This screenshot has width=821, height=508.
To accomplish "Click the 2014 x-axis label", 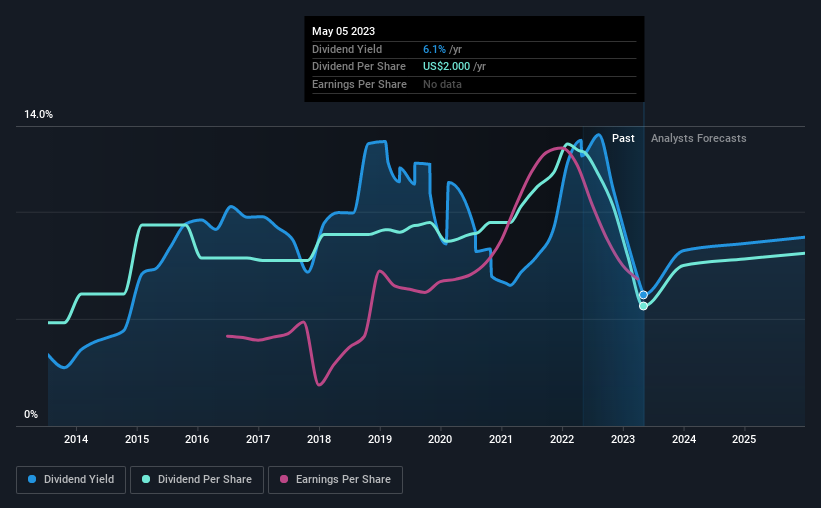I will pos(76,439).
